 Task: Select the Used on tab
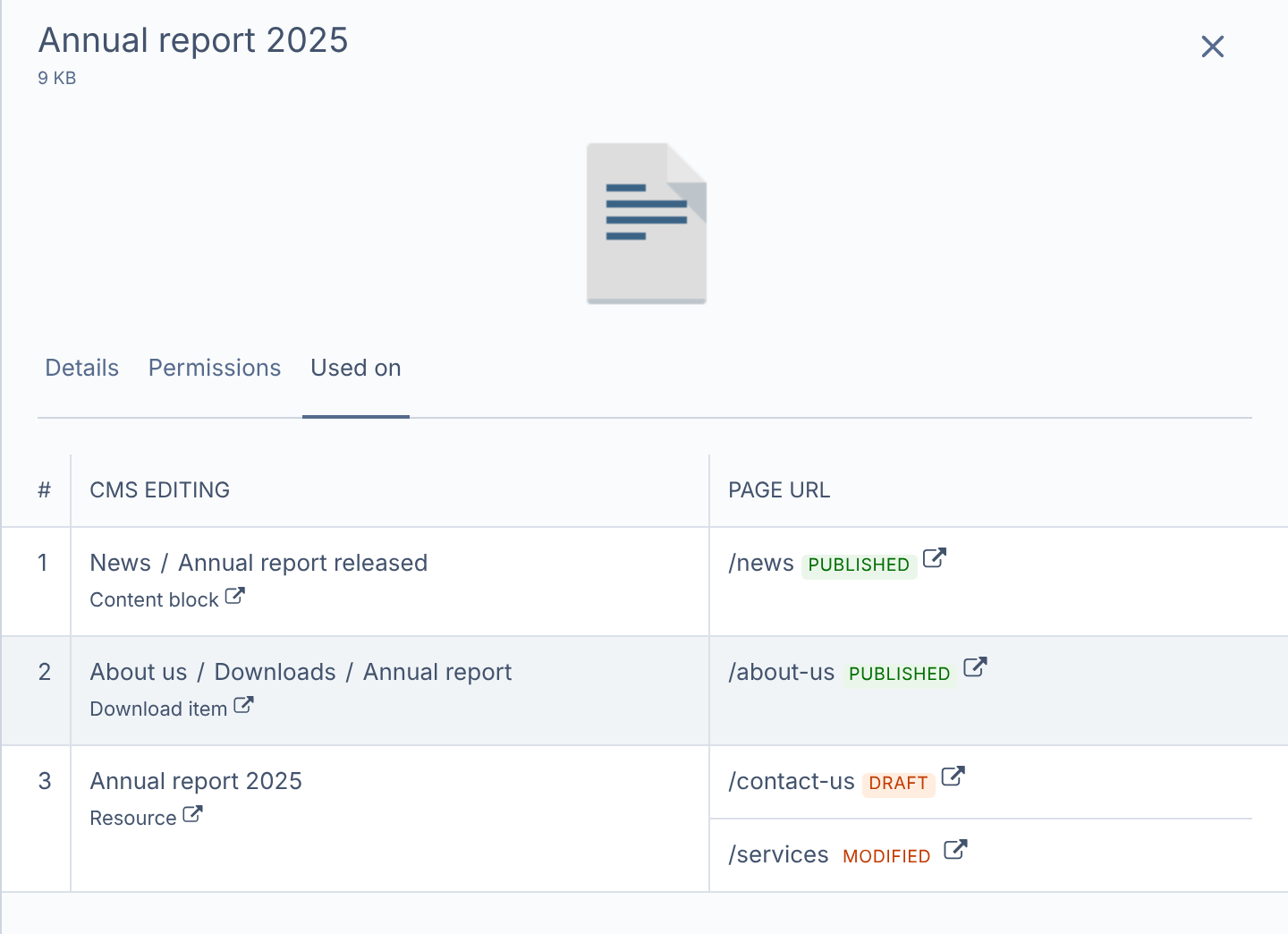click(356, 368)
